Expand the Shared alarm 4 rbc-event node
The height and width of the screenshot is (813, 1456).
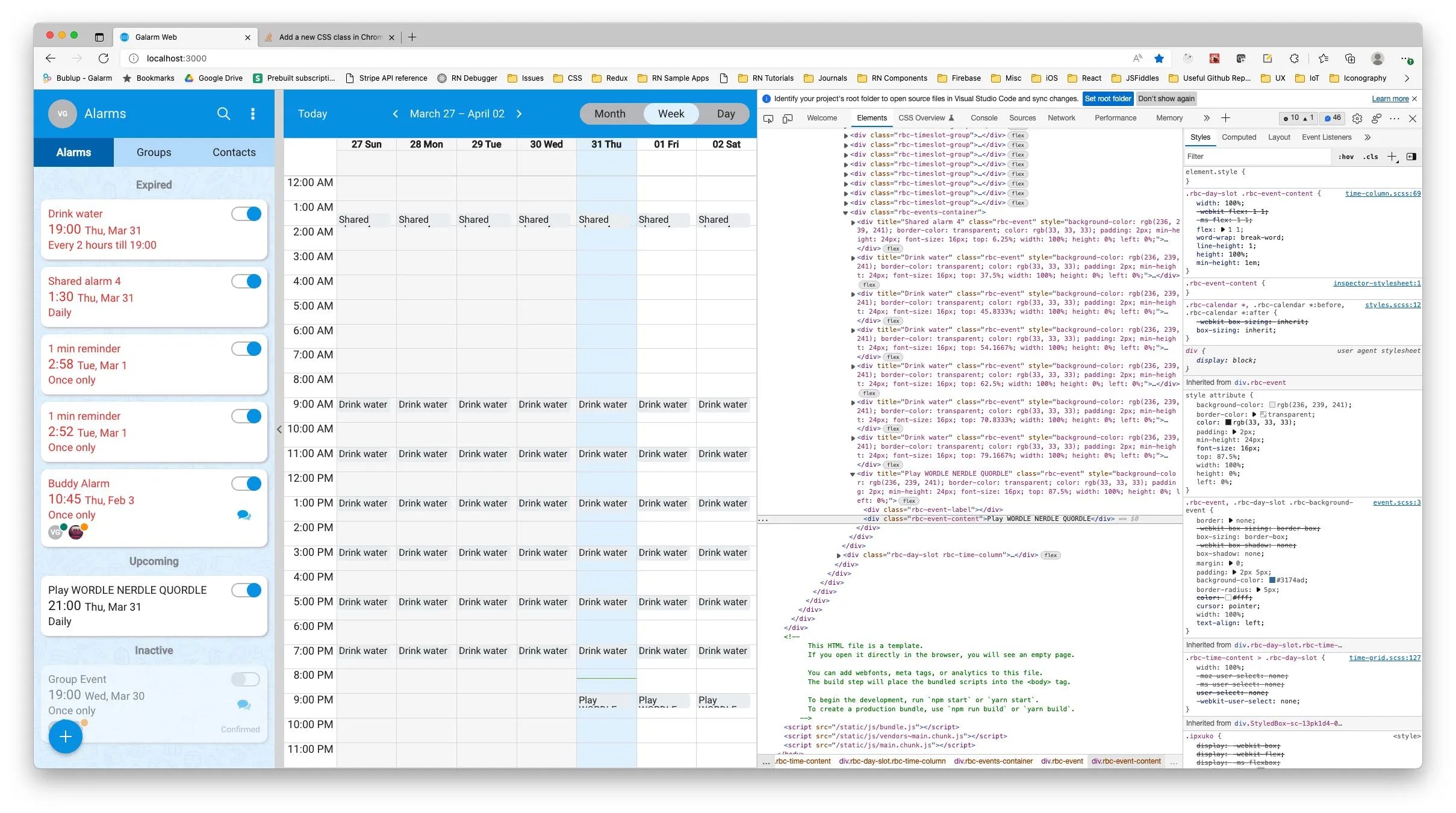point(853,222)
